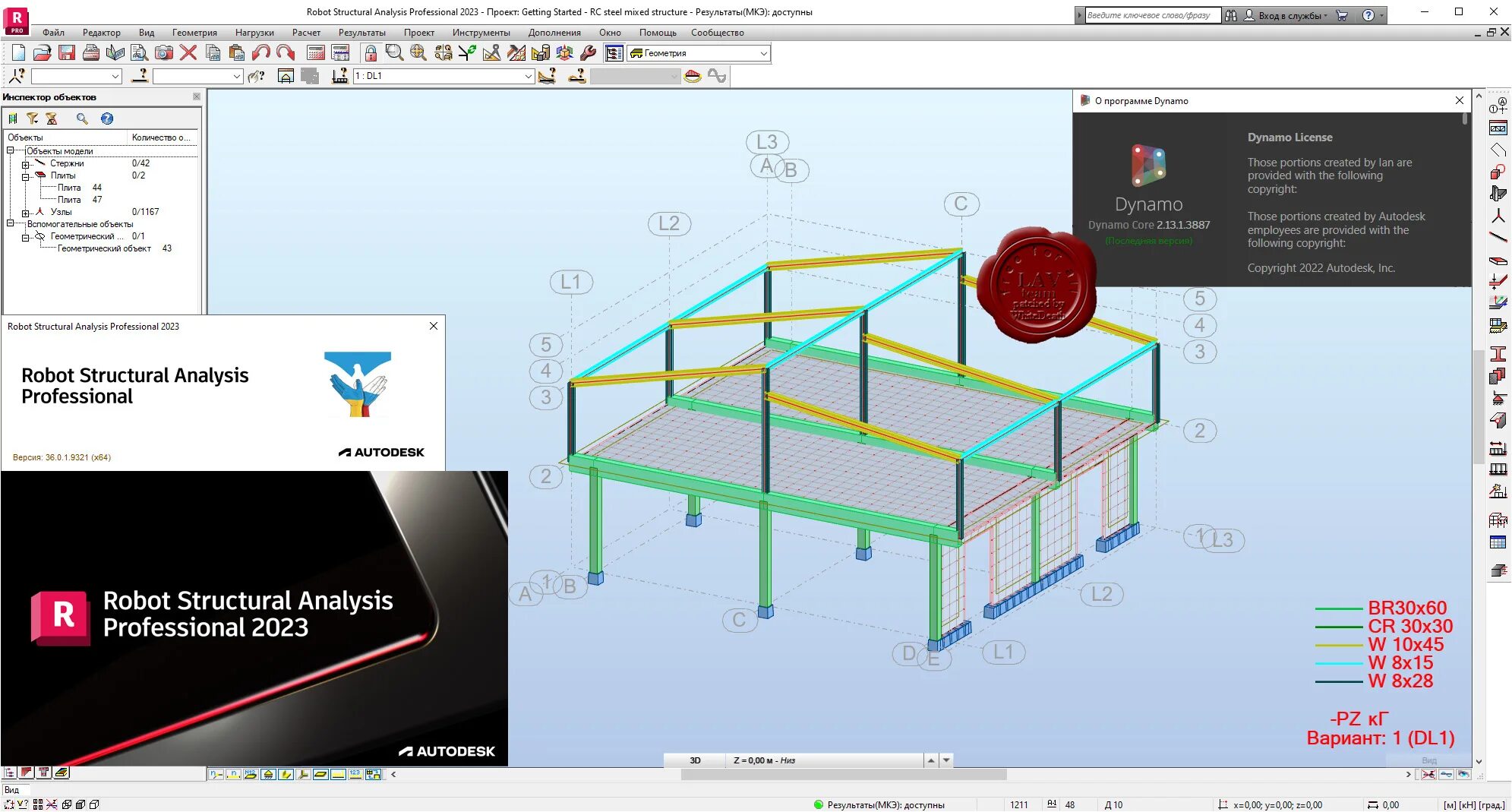Open the Нагрузки menu
Screen dimensions: 1512x812
coord(254,33)
